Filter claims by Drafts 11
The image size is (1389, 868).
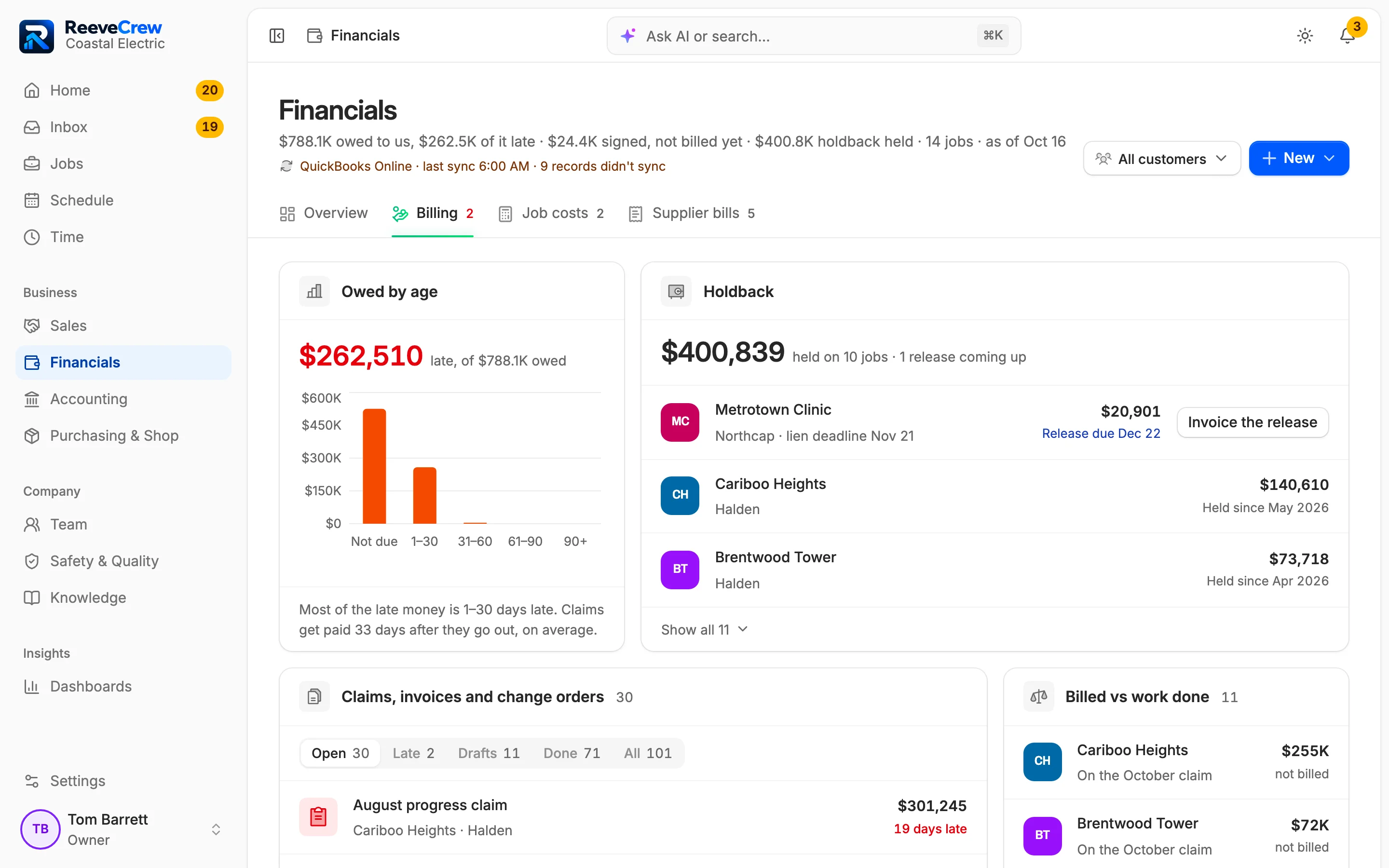(x=489, y=753)
